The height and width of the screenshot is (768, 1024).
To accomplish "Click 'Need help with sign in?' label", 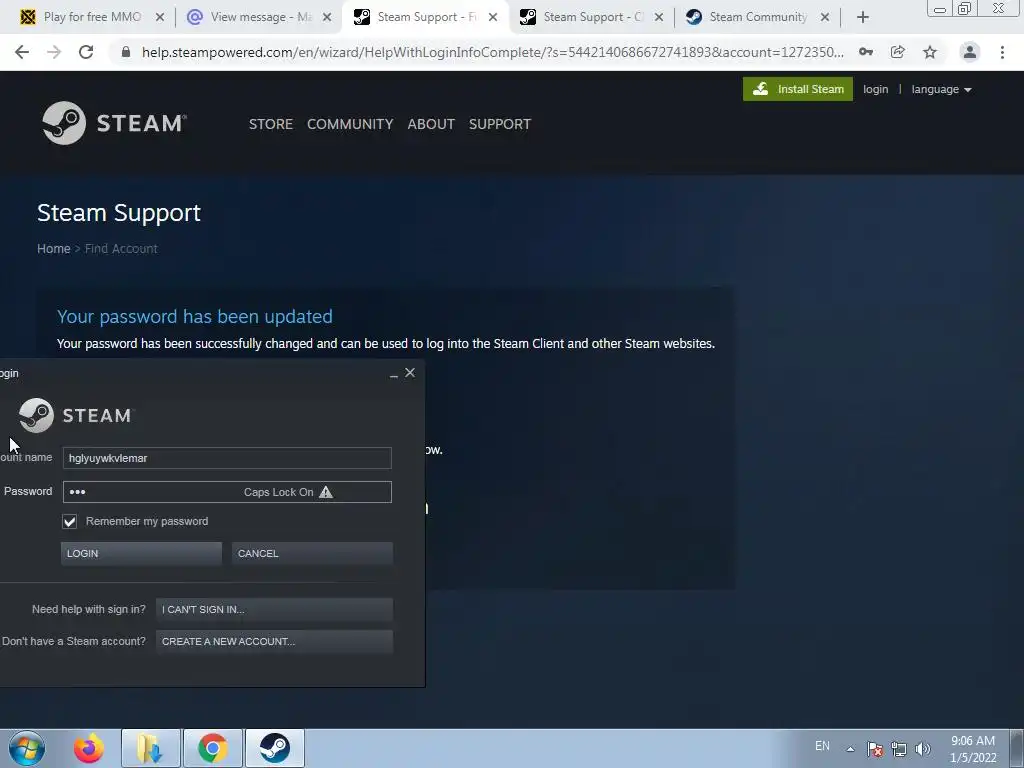I will coord(89,609).
